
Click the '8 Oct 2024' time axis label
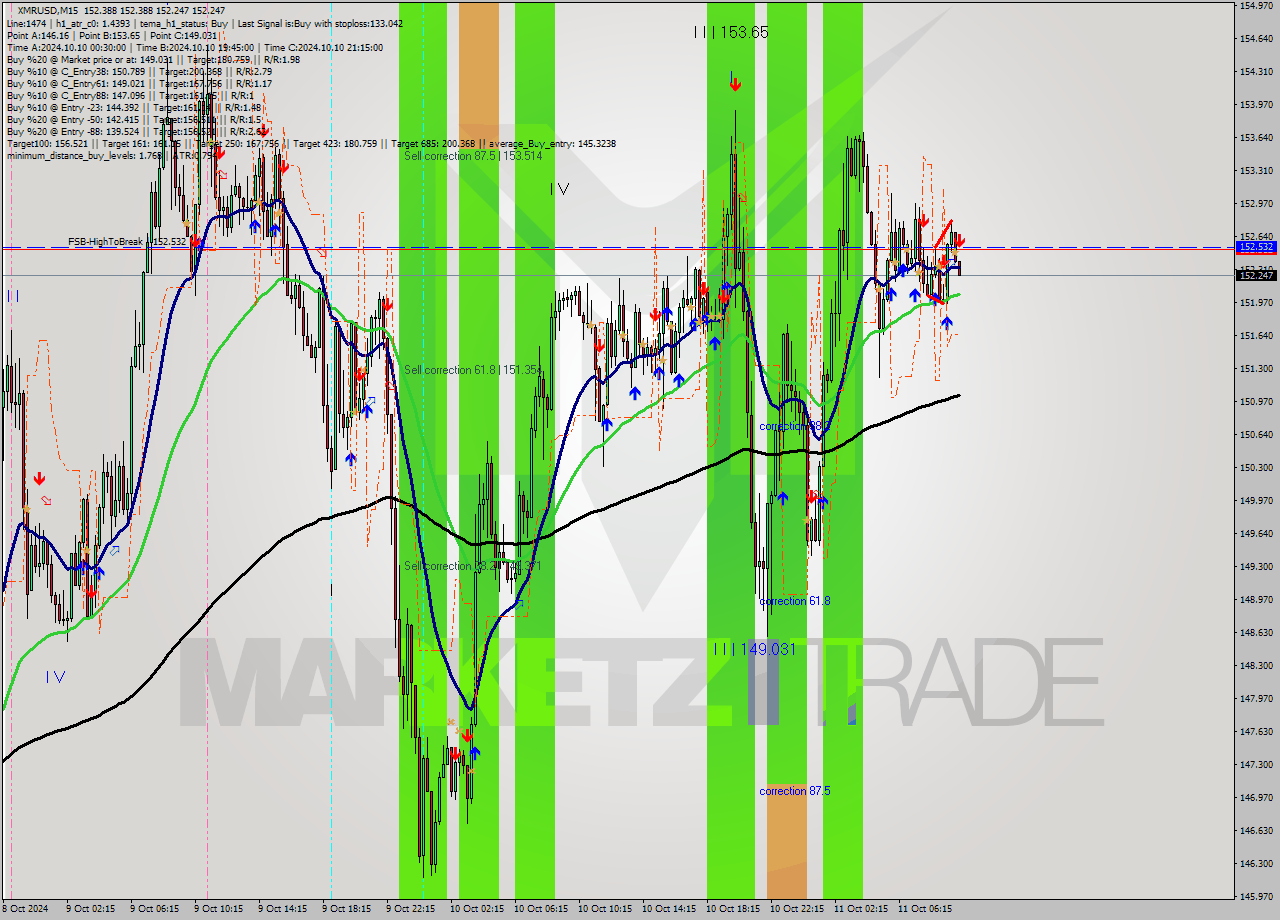coord(24,909)
